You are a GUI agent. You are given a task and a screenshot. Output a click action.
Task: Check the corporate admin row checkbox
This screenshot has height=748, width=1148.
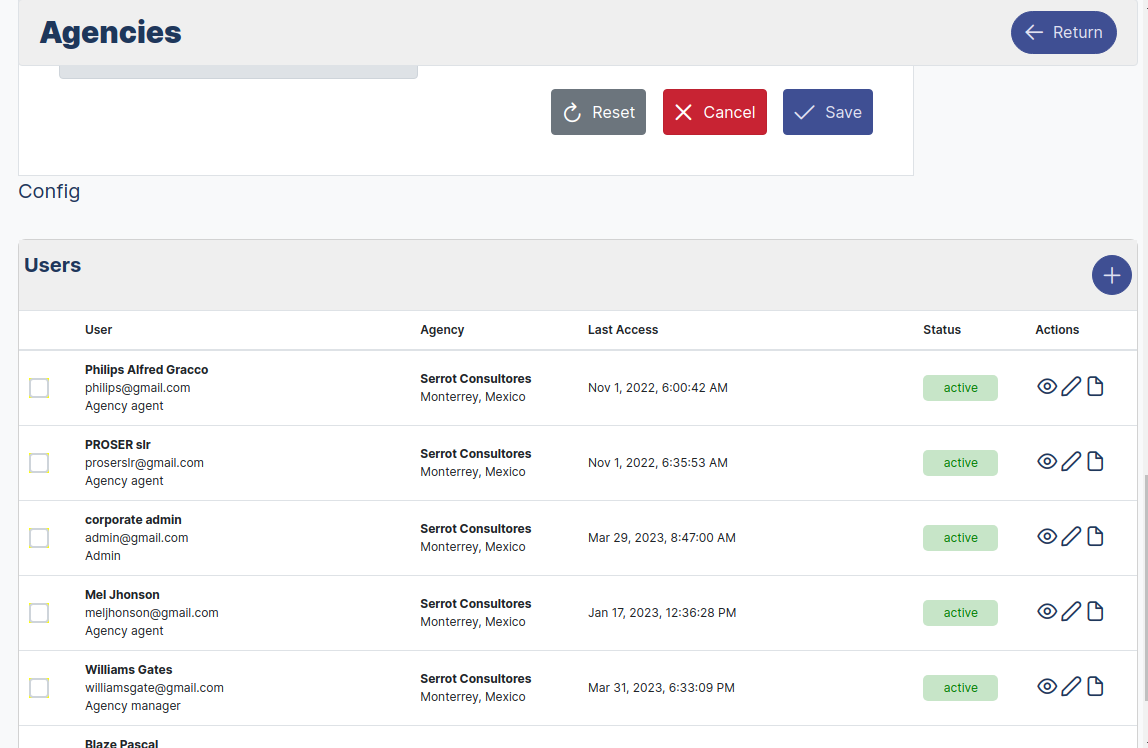click(39, 537)
